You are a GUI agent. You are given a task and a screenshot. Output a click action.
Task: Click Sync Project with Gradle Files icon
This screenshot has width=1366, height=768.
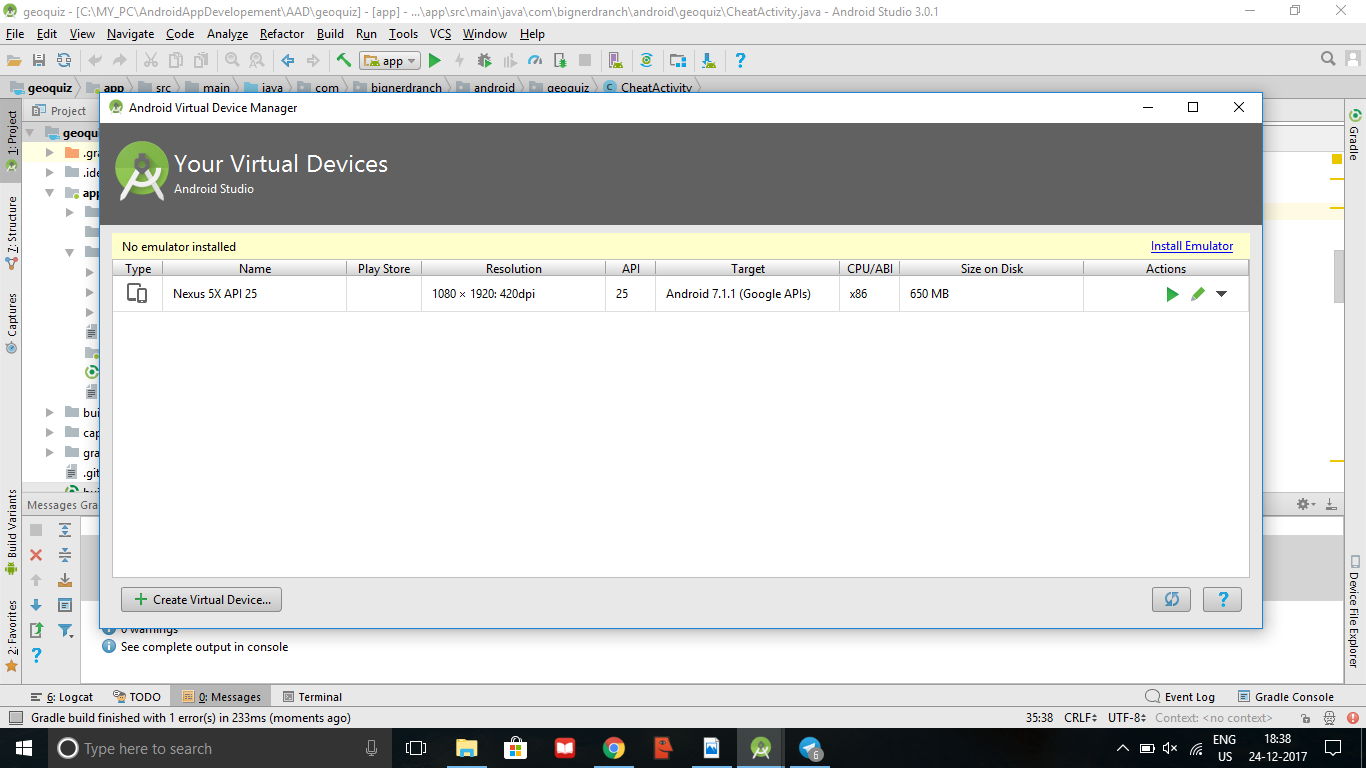pyautogui.click(x=646, y=61)
